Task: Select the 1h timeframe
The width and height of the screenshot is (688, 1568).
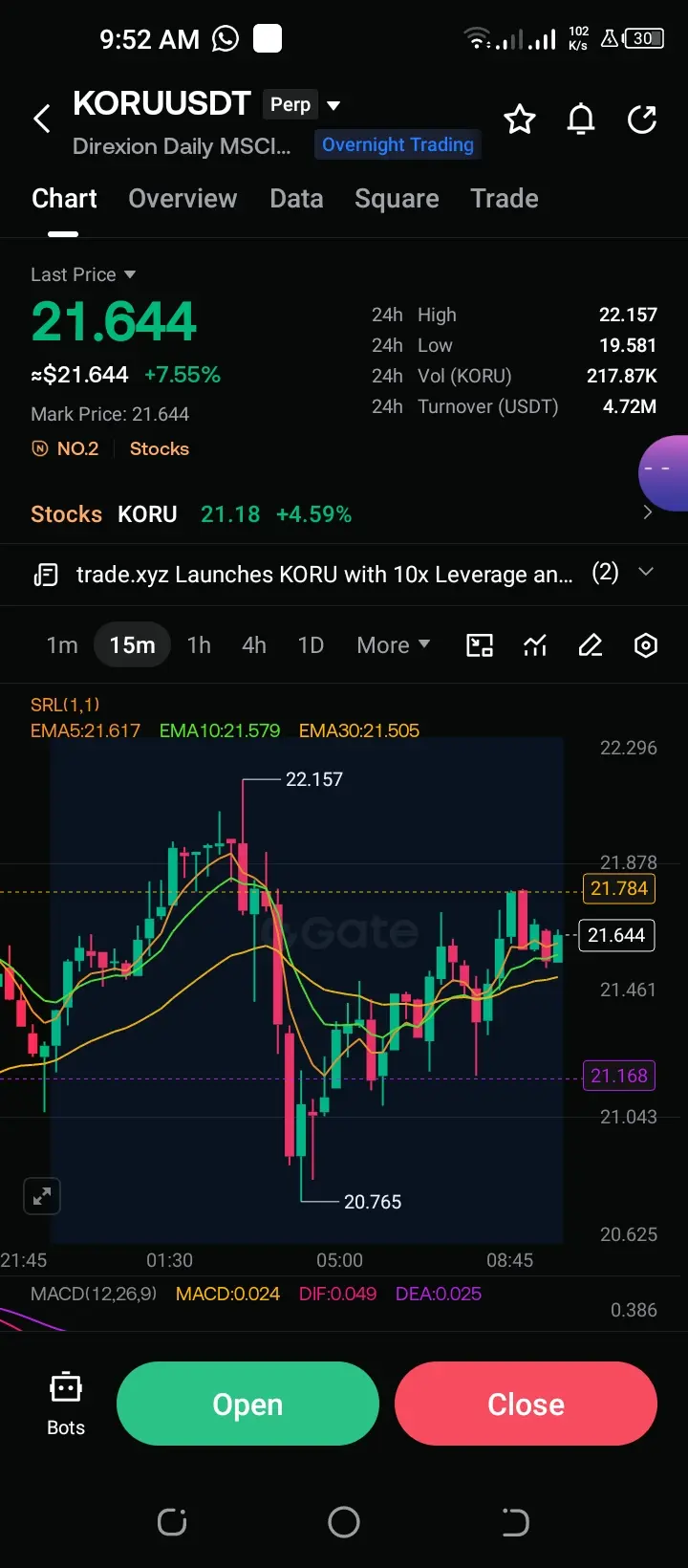Action: tap(199, 645)
